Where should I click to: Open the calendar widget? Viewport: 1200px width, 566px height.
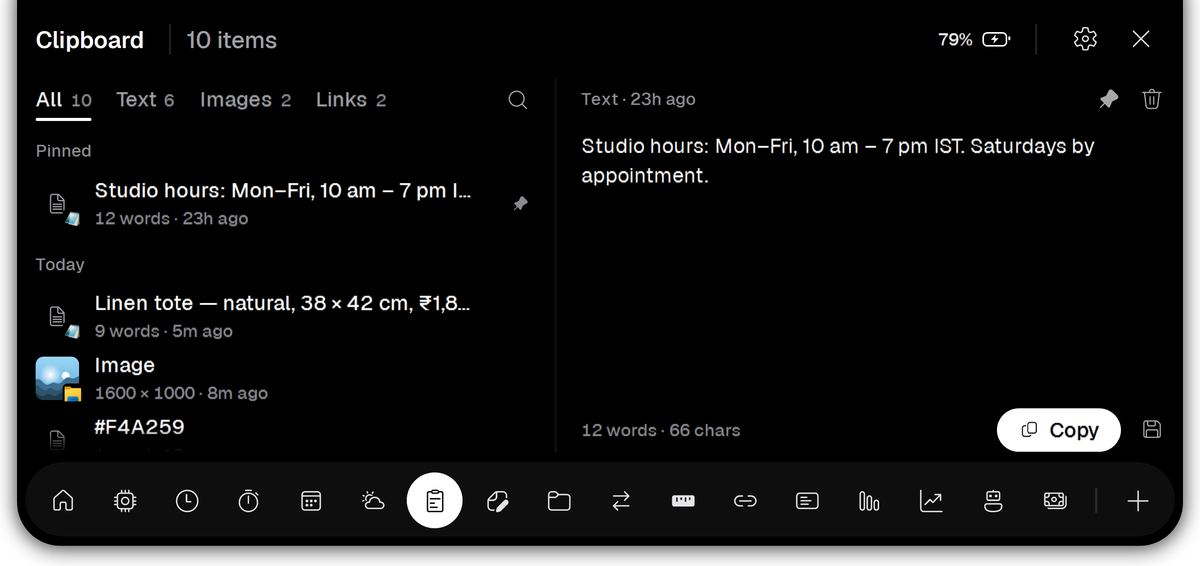point(311,501)
